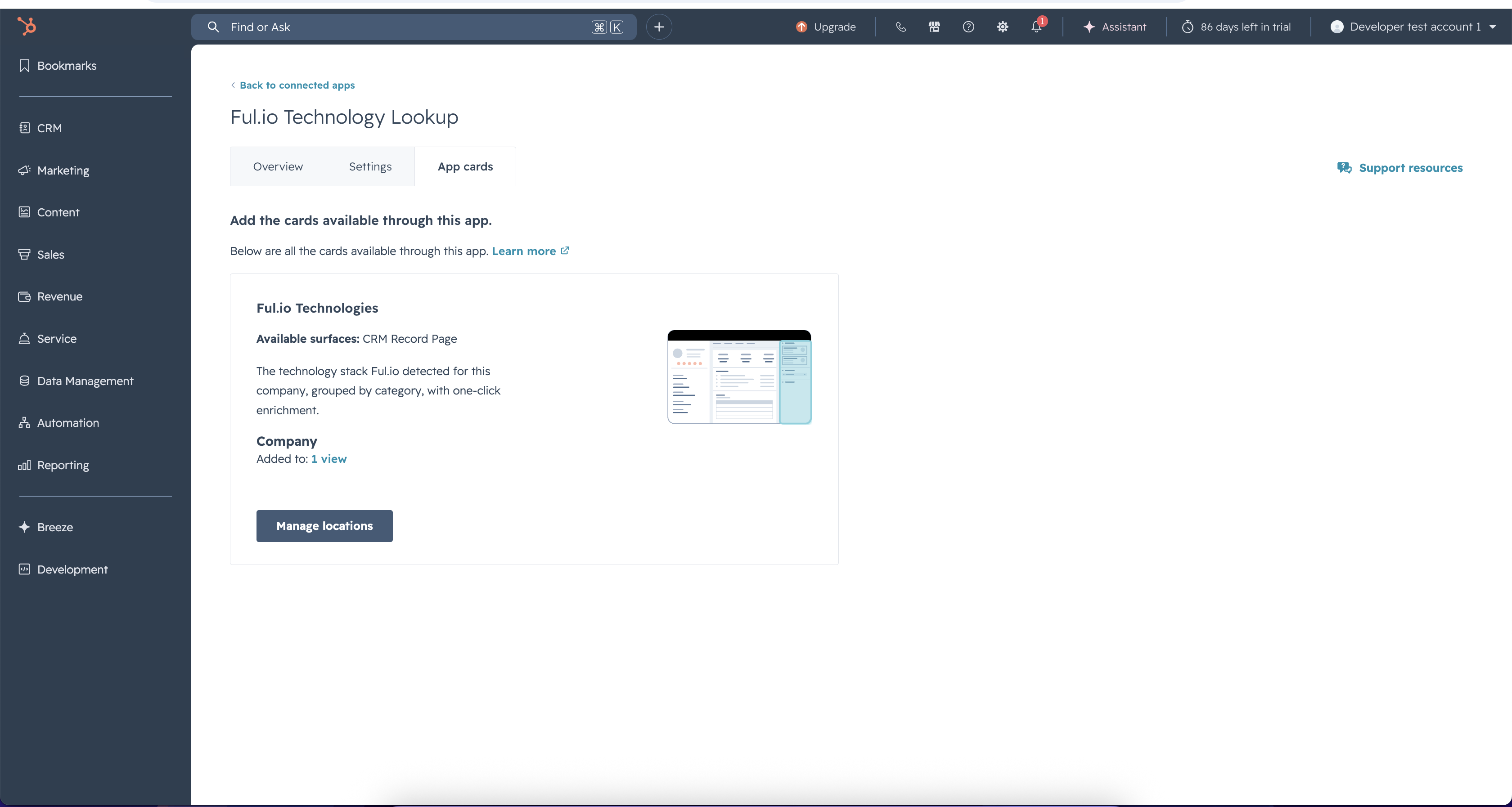Open the Breeze Assistant
Image resolution: width=1512 pixels, height=807 pixels.
[x=1114, y=27]
